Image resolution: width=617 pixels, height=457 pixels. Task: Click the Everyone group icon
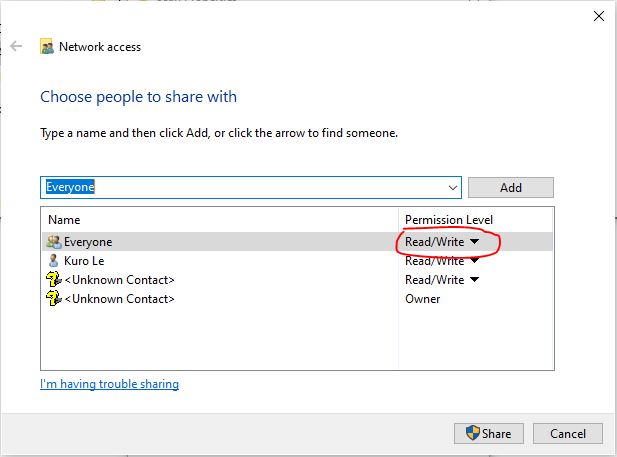(53, 242)
